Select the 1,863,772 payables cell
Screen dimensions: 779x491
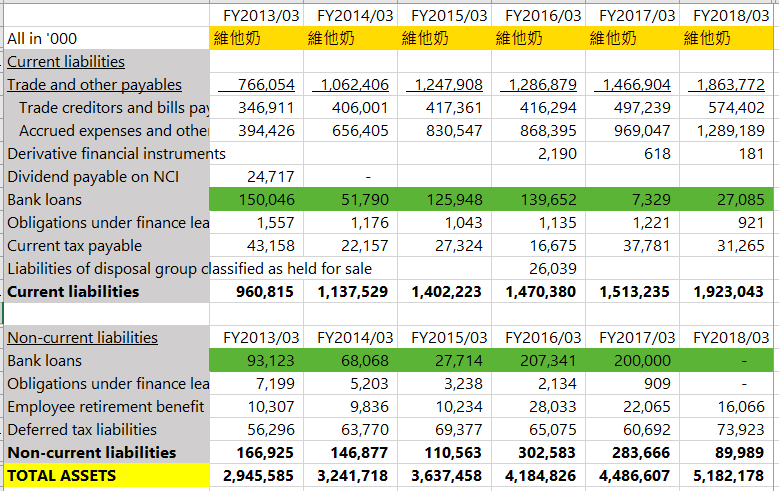coord(726,84)
